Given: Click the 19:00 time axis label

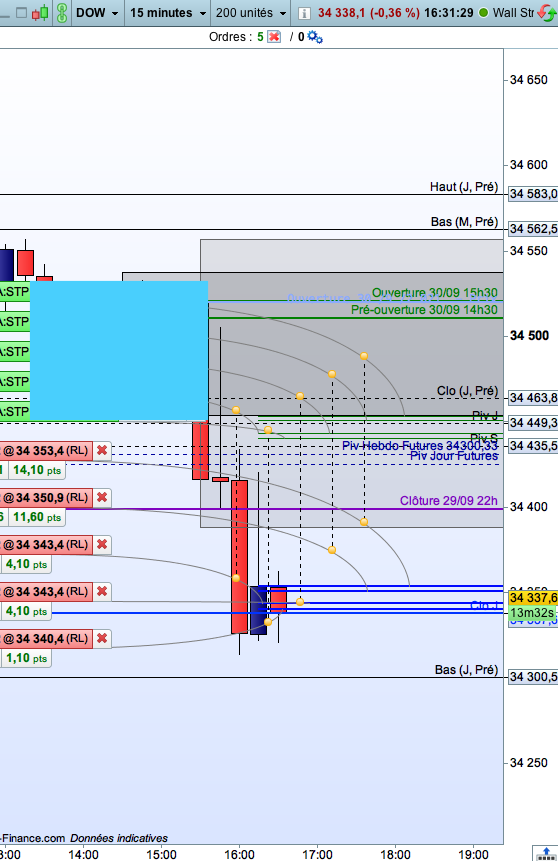Looking at the screenshot, I should click(473, 854).
